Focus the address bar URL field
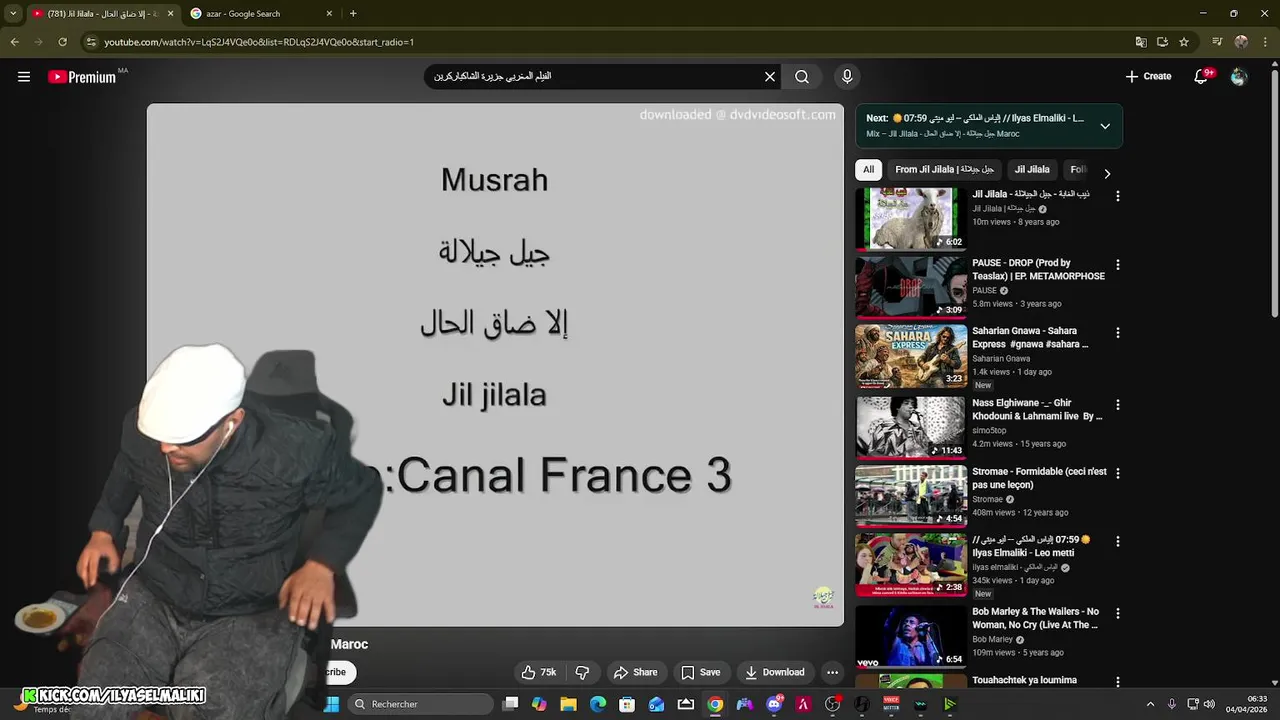Image resolution: width=1280 pixels, height=720 pixels. point(600,42)
